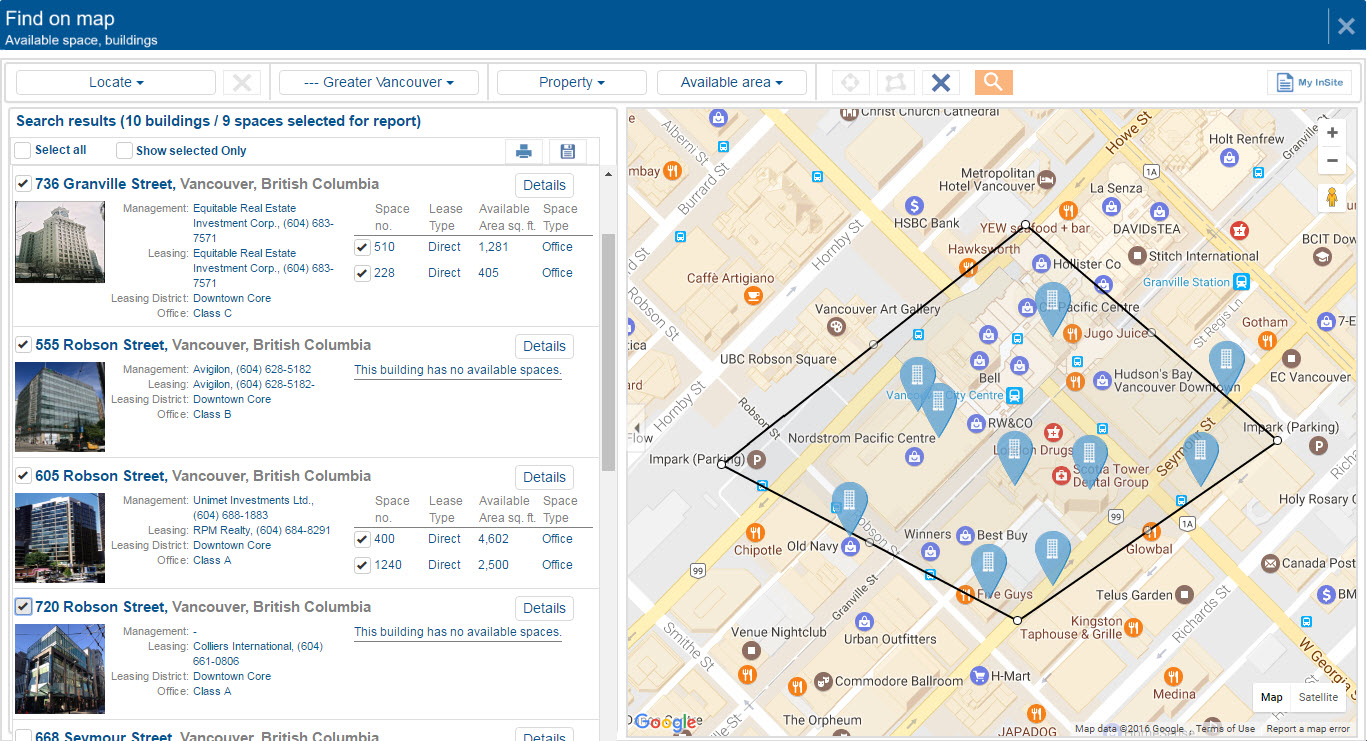Viewport: 1367px width, 741px height.
Task: Open Details for 720 Robson Street
Action: tap(544, 608)
